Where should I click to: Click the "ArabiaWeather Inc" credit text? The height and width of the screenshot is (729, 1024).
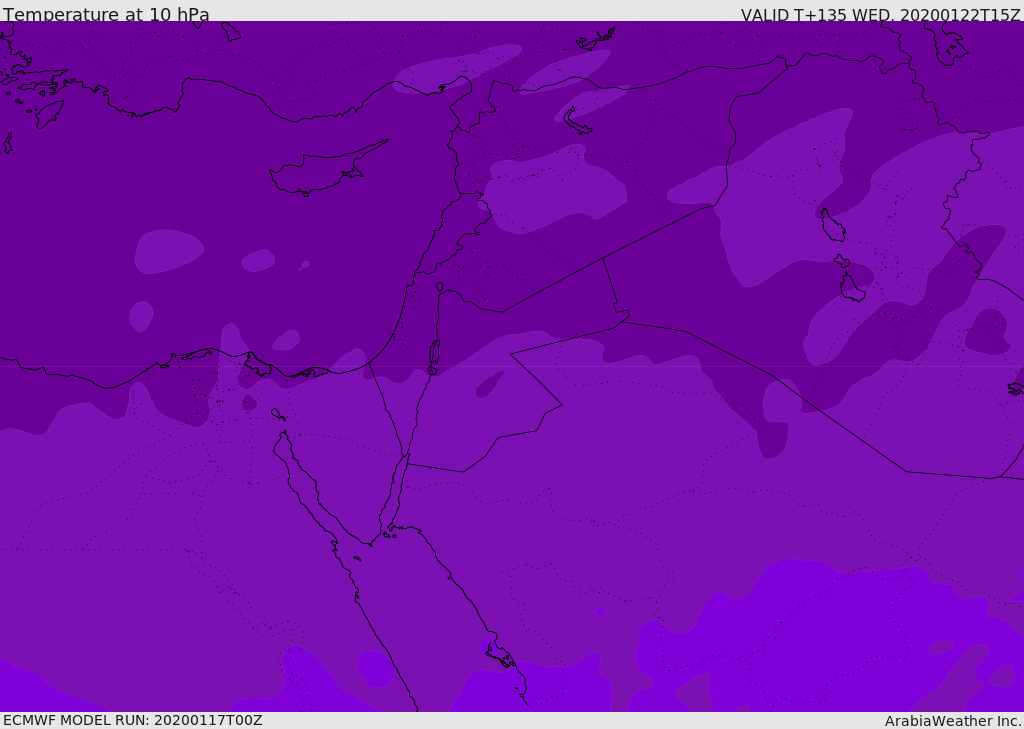tap(953, 721)
